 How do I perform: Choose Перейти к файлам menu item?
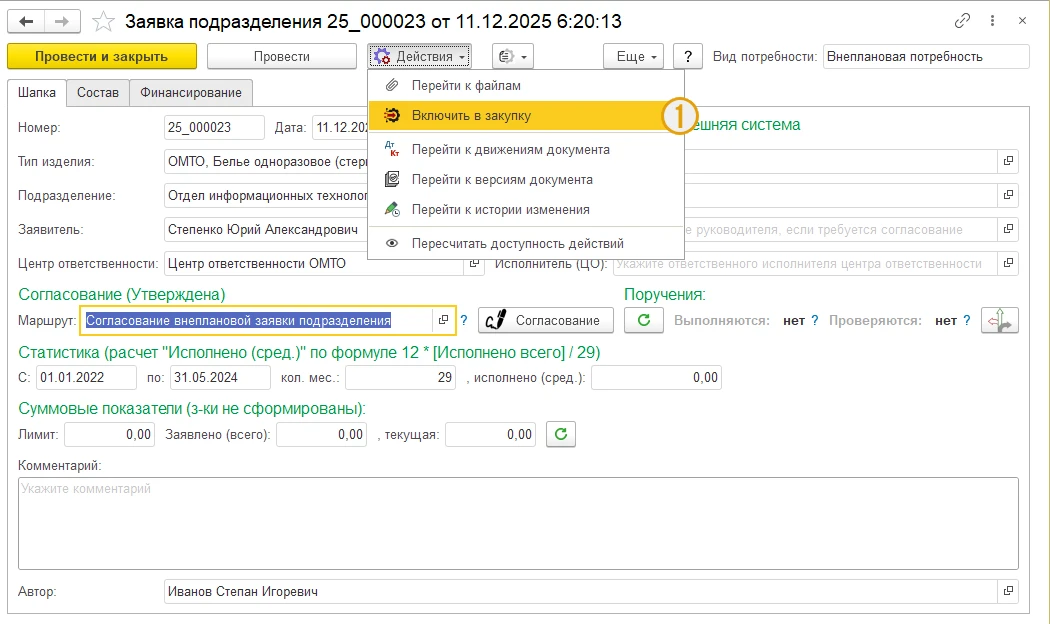pos(526,86)
